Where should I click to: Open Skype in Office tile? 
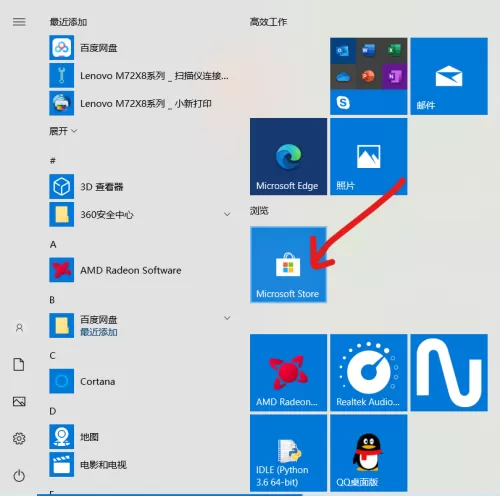(x=343, y=102)
